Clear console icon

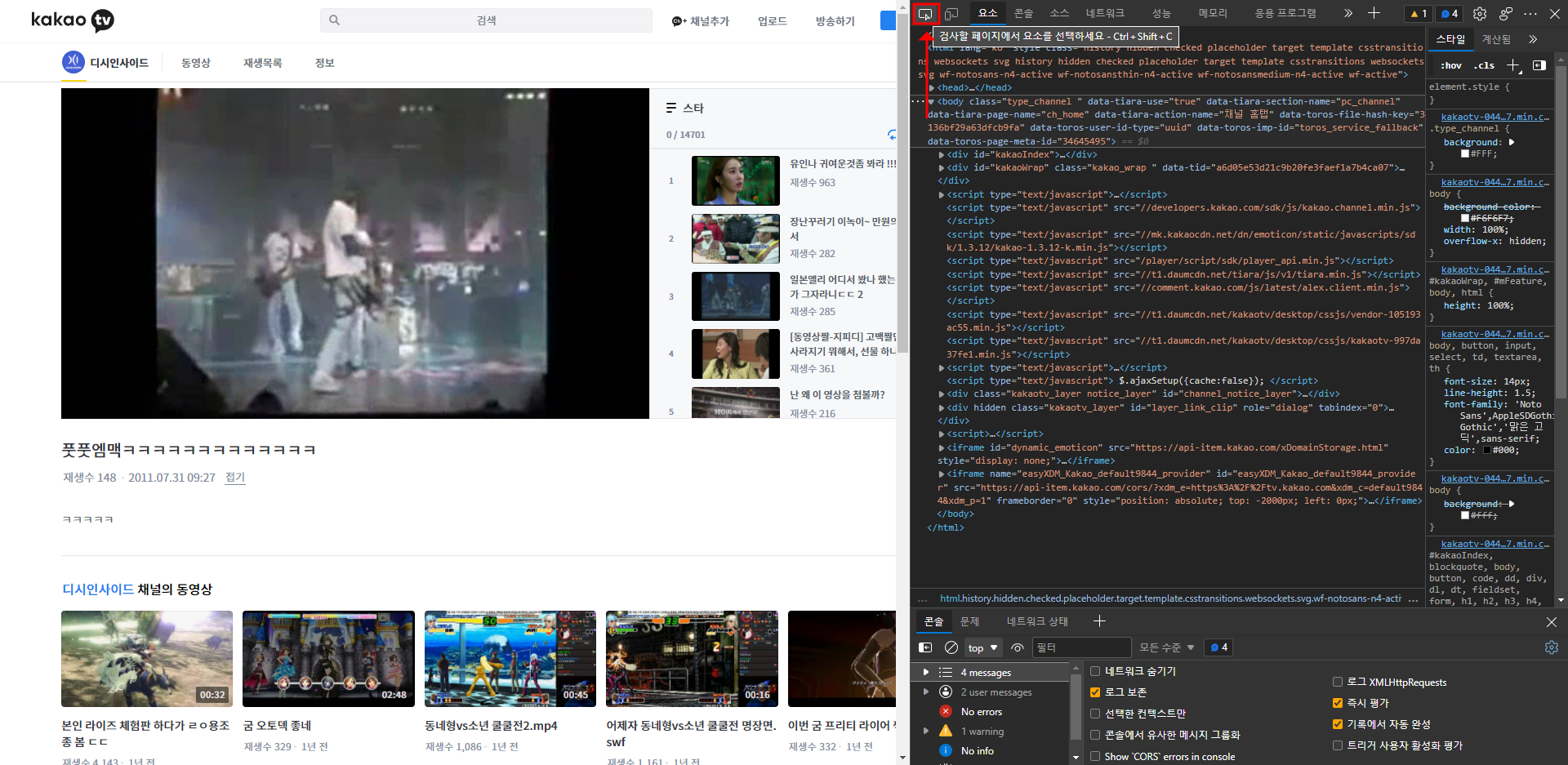point(951,647)
